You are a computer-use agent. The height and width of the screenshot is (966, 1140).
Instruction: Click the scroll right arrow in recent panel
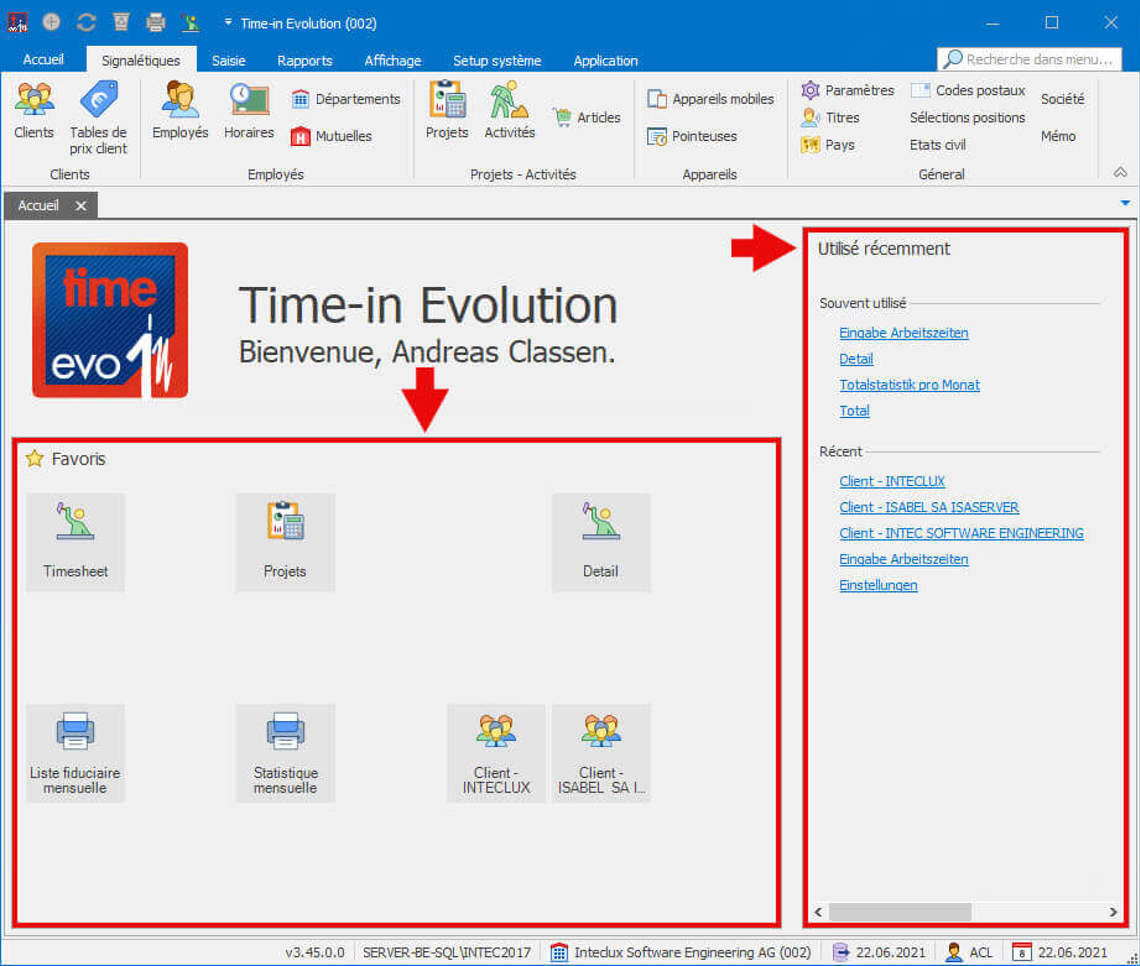[1112, 911]
